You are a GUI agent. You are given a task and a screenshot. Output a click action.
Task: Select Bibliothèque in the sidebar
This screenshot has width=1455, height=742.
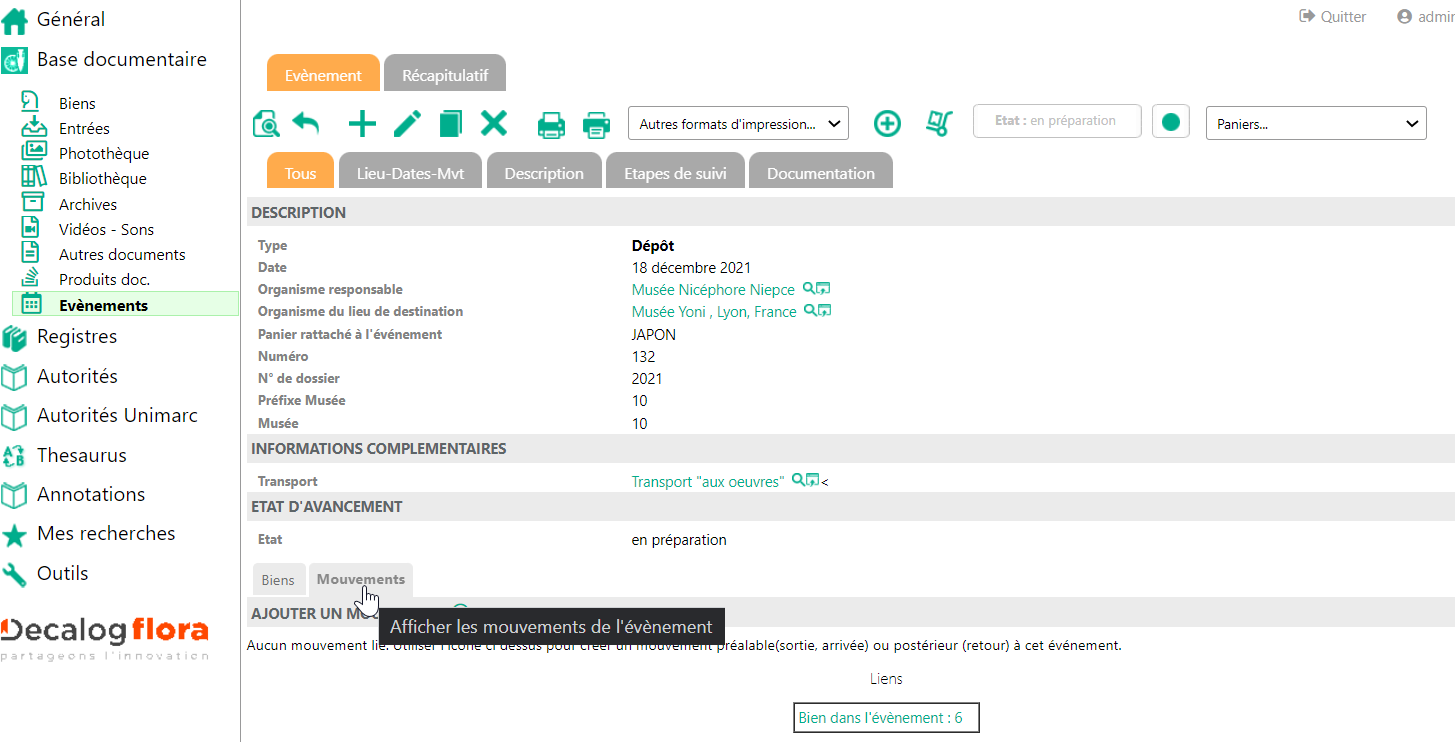[x=103, y=178]
